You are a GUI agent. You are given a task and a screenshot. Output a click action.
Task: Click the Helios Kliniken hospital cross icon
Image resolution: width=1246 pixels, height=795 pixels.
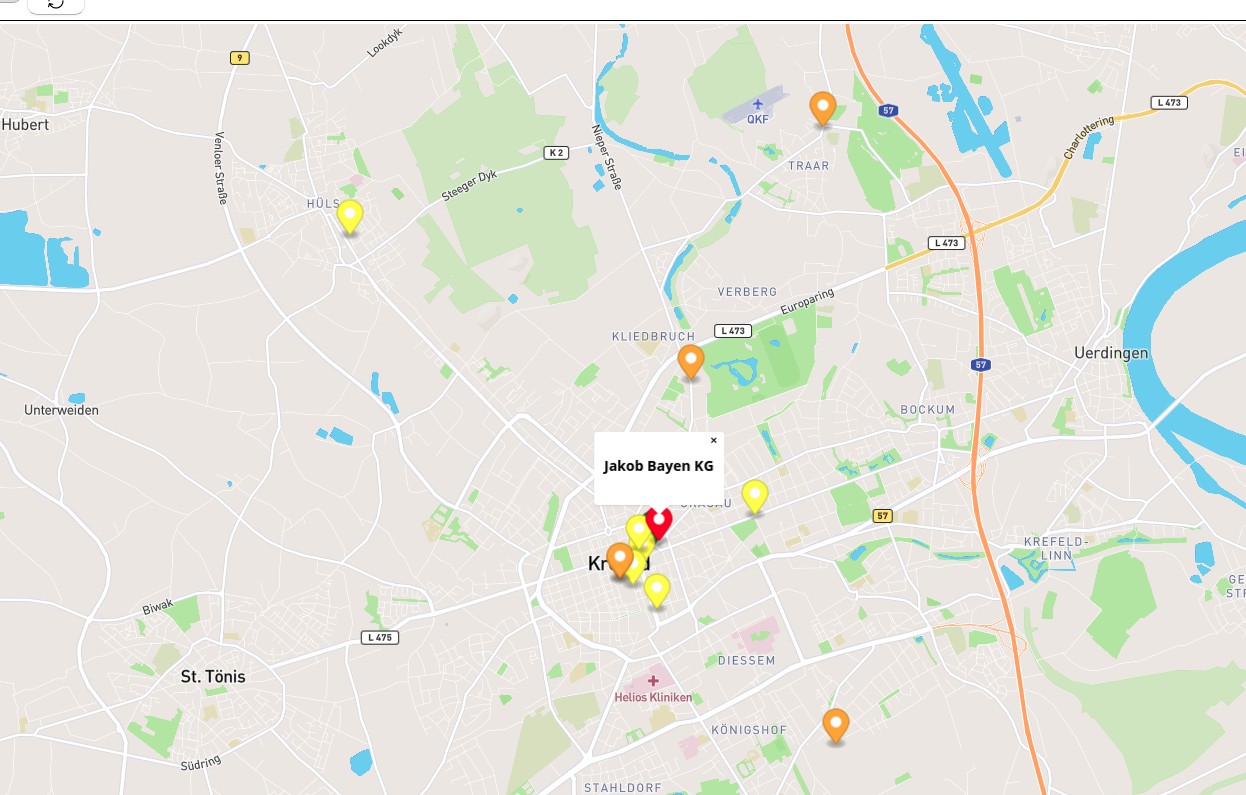[653, 680]
